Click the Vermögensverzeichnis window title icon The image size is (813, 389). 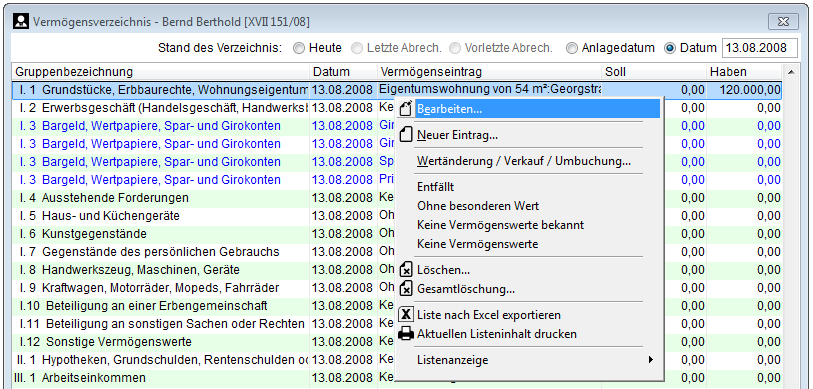(21, 22)
